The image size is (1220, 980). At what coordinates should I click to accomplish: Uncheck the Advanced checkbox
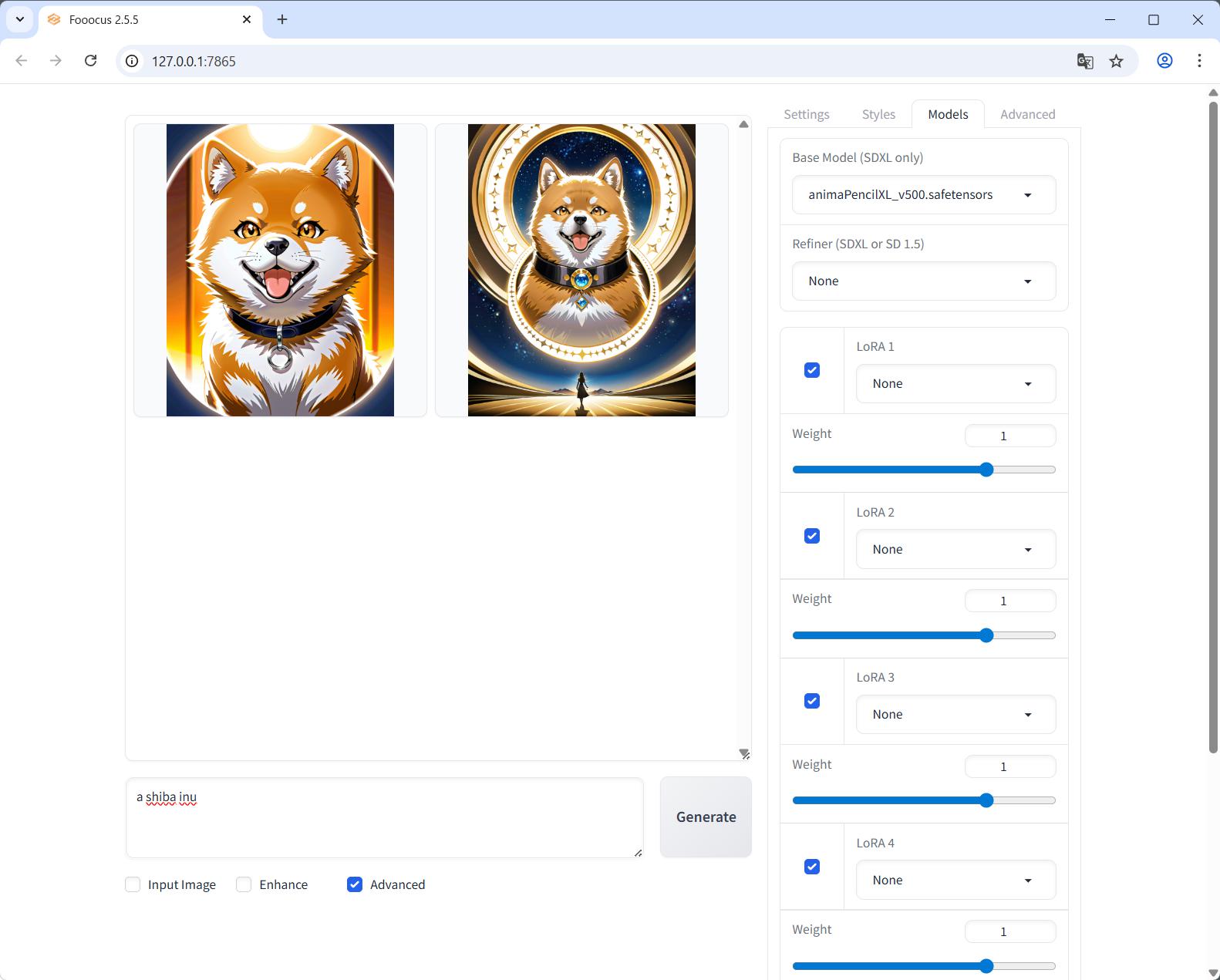[x=355, y=884]
